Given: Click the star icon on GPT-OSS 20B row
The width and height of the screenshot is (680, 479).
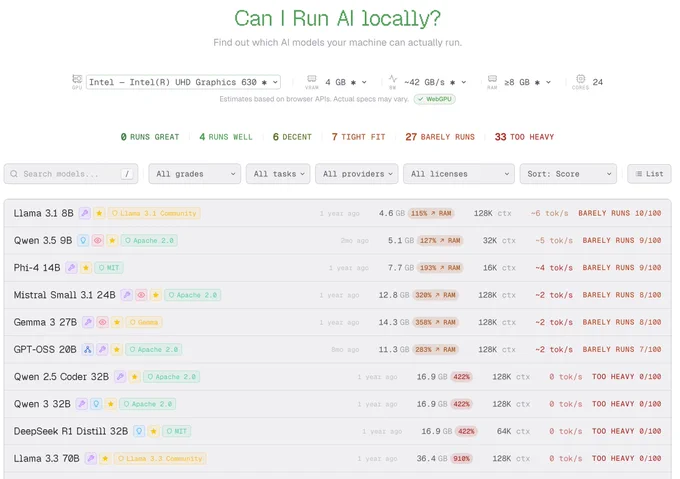Looking at the screenshot, I should pyautogui.click(x=117, y=349).
